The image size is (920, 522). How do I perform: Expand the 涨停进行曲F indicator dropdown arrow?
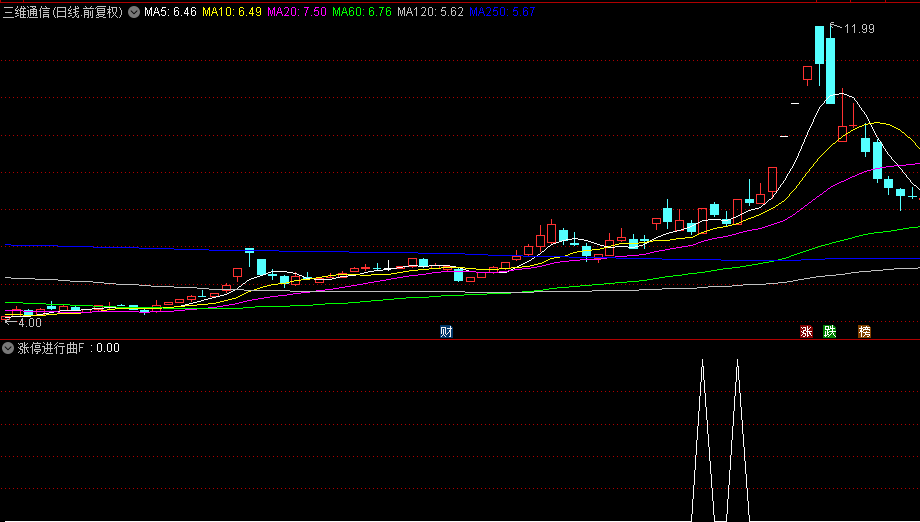click(9, 348)
